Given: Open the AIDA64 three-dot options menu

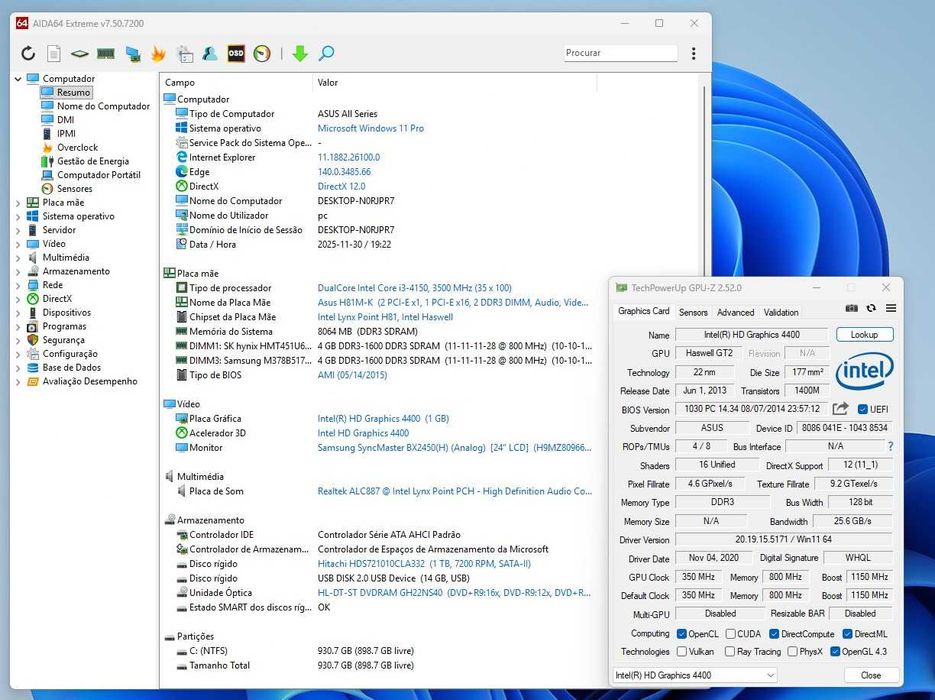Looking at the screenshot, I should pos(693,53).
